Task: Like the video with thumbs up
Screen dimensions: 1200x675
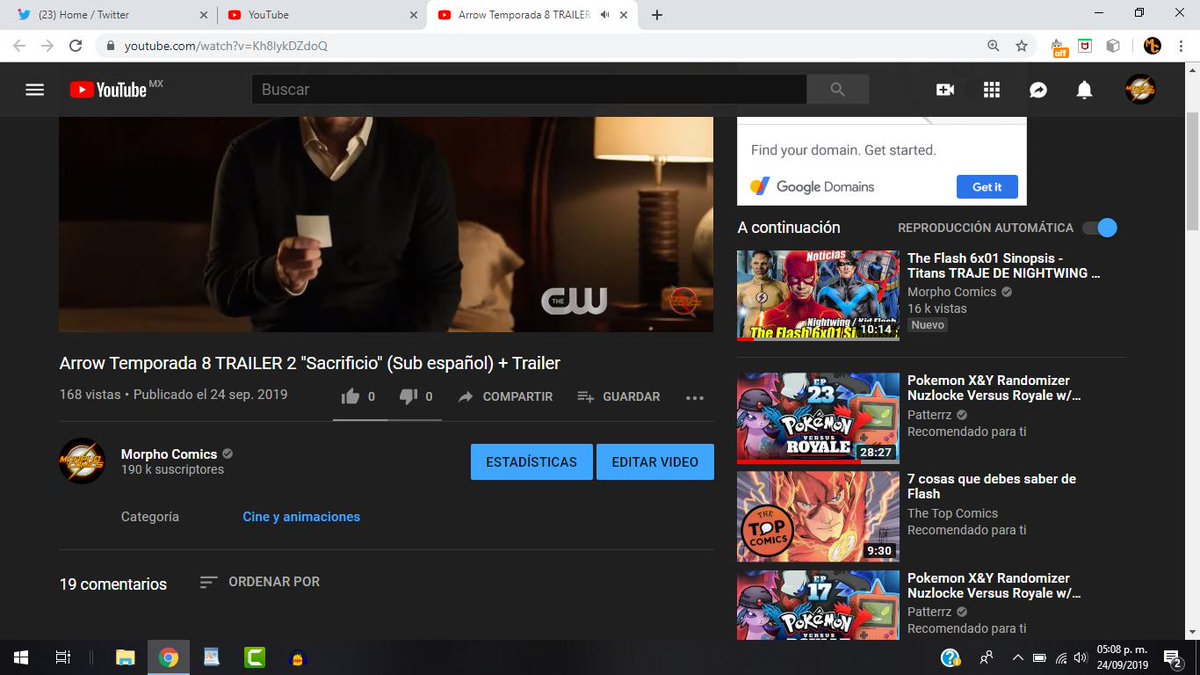Action: coord(350,397)
